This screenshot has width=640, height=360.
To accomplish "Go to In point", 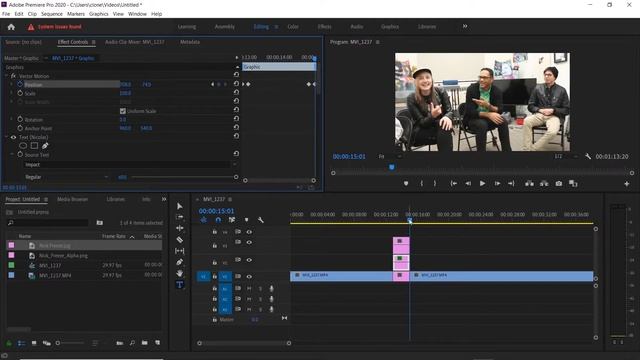I will 453,184.
